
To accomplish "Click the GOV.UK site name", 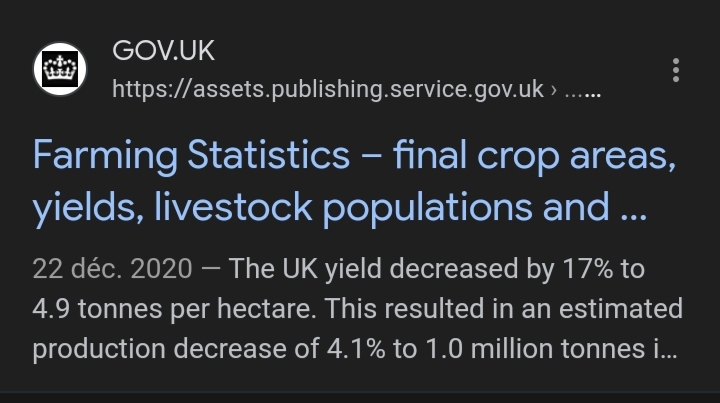I will pos(164,51).
